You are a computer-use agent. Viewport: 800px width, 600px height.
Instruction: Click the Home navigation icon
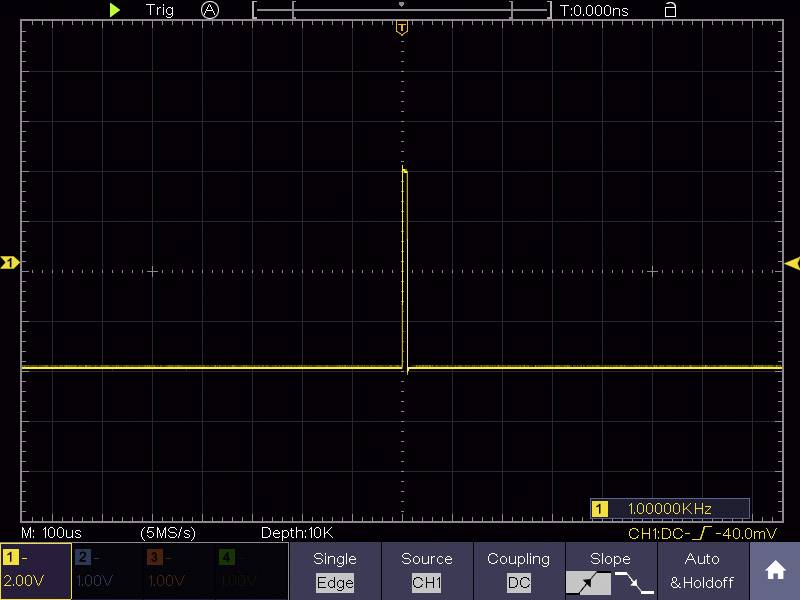775,570
